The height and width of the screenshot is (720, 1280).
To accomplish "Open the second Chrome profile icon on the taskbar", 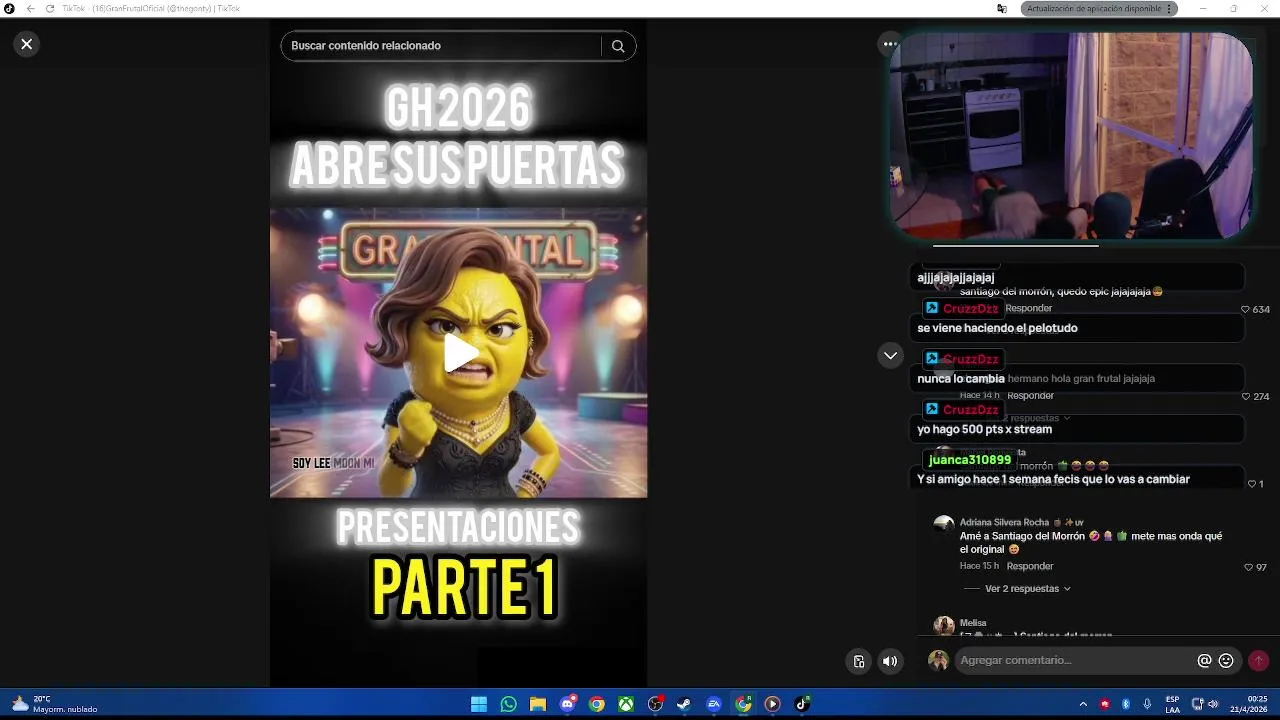I will coord(743,704).
